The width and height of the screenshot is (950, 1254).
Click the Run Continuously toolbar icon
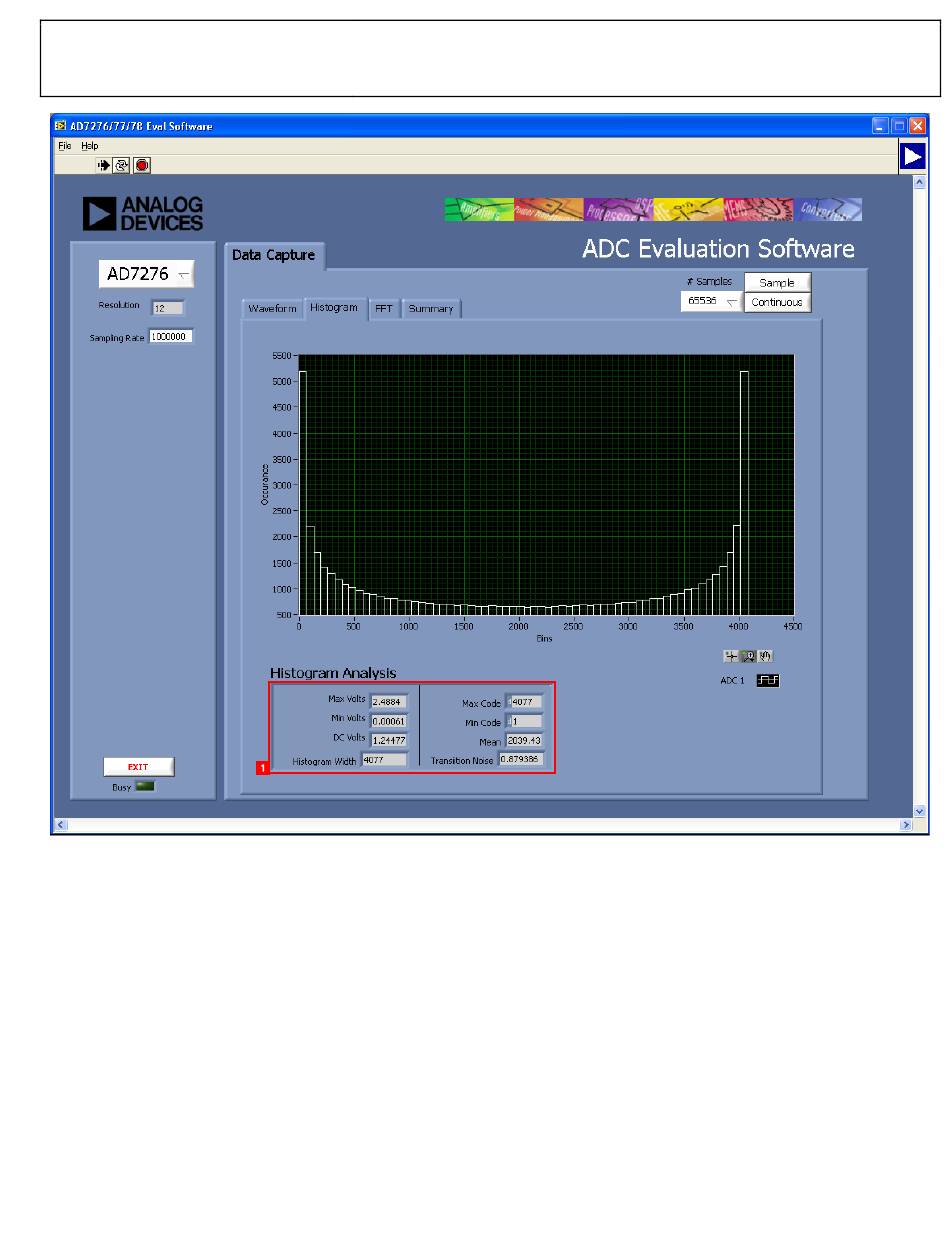122,165
